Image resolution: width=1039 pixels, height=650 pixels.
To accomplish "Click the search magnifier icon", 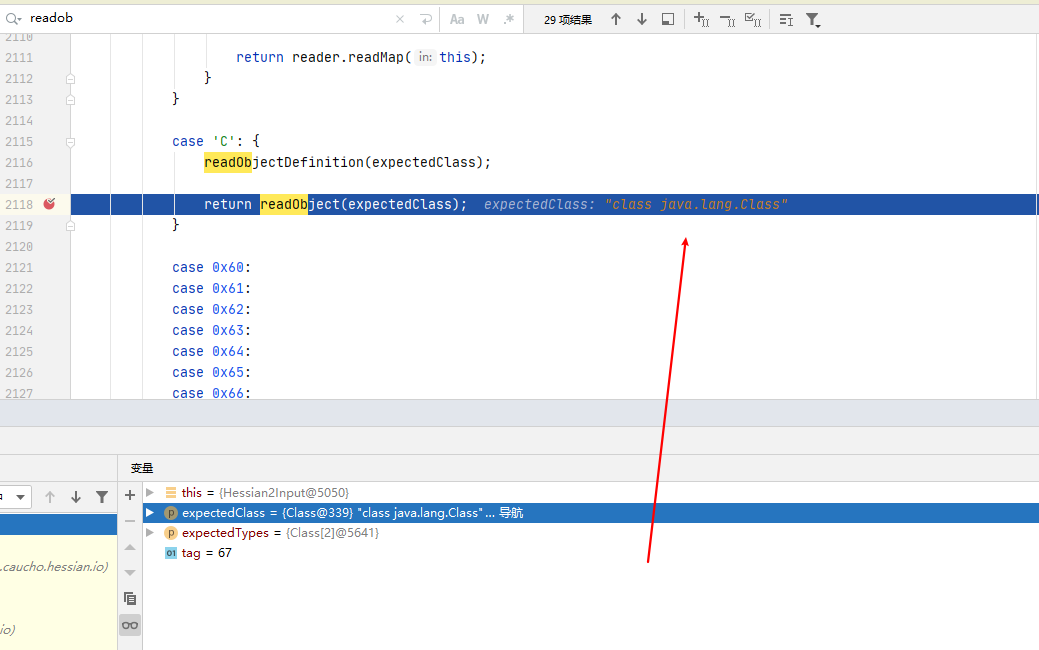I will coord(13,19).
